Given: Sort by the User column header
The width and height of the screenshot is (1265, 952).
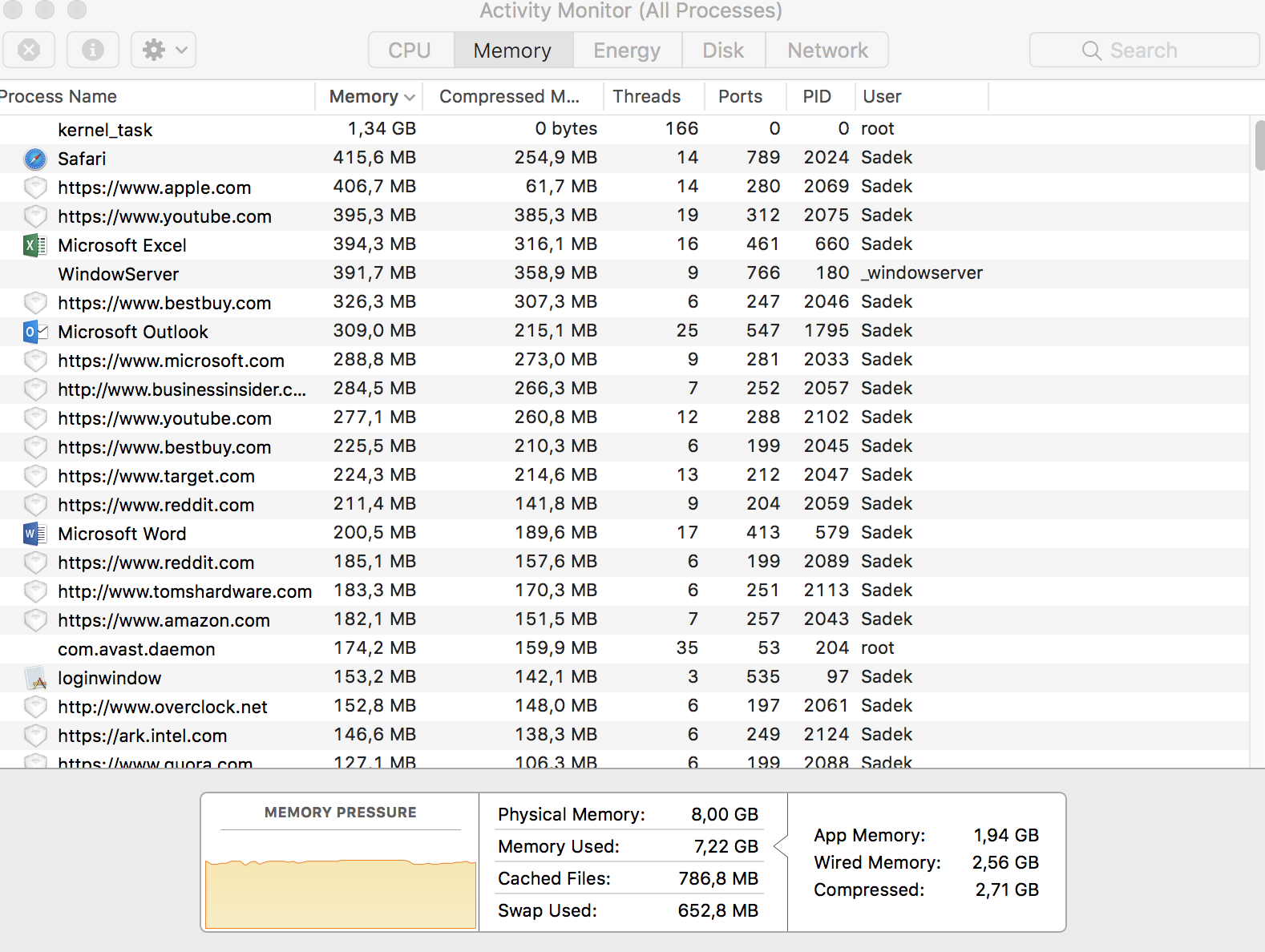Looking at the screenshot, I should pyautogui.click(x=921, y=97).
